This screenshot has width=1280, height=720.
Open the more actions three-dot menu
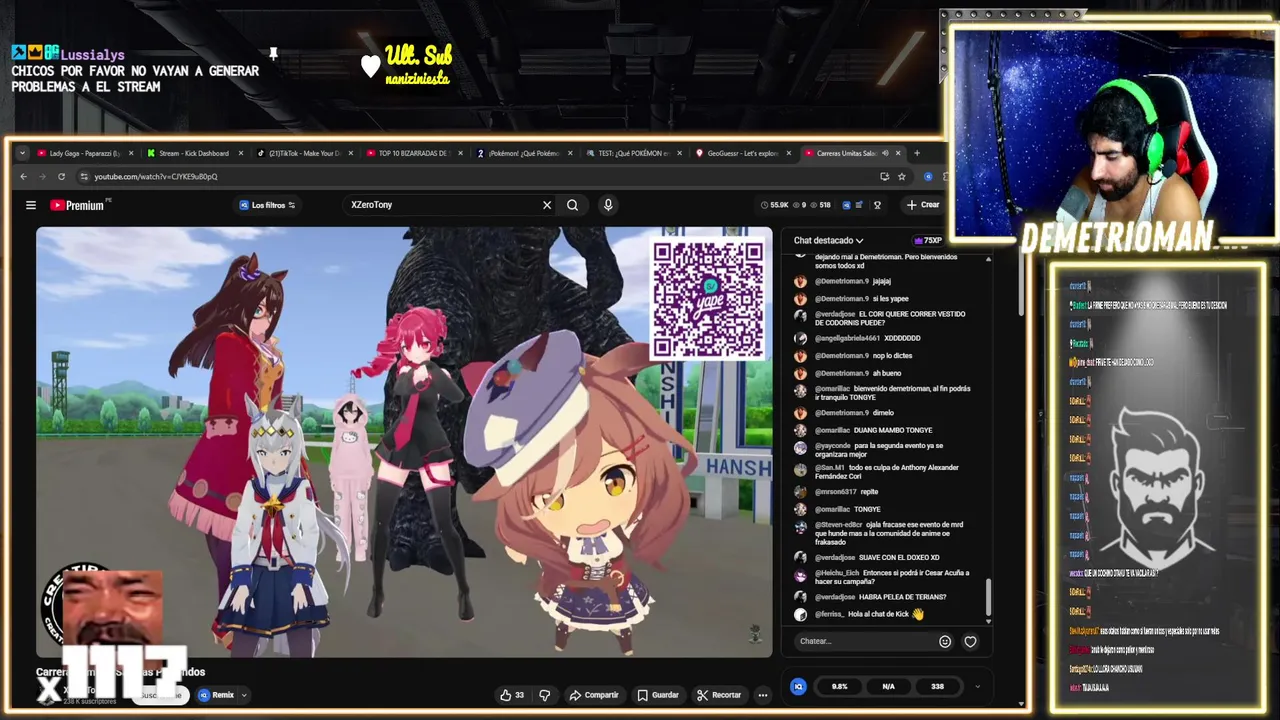pos(763,695)
